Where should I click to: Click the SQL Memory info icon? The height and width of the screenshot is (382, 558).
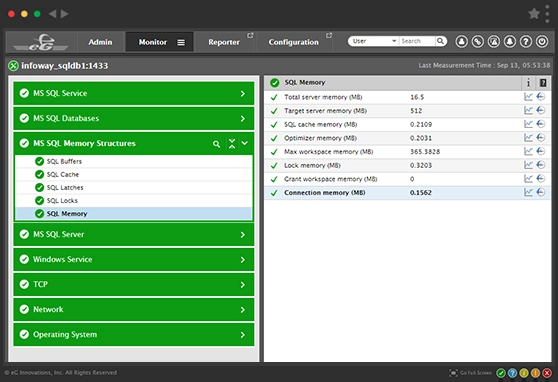528,83
